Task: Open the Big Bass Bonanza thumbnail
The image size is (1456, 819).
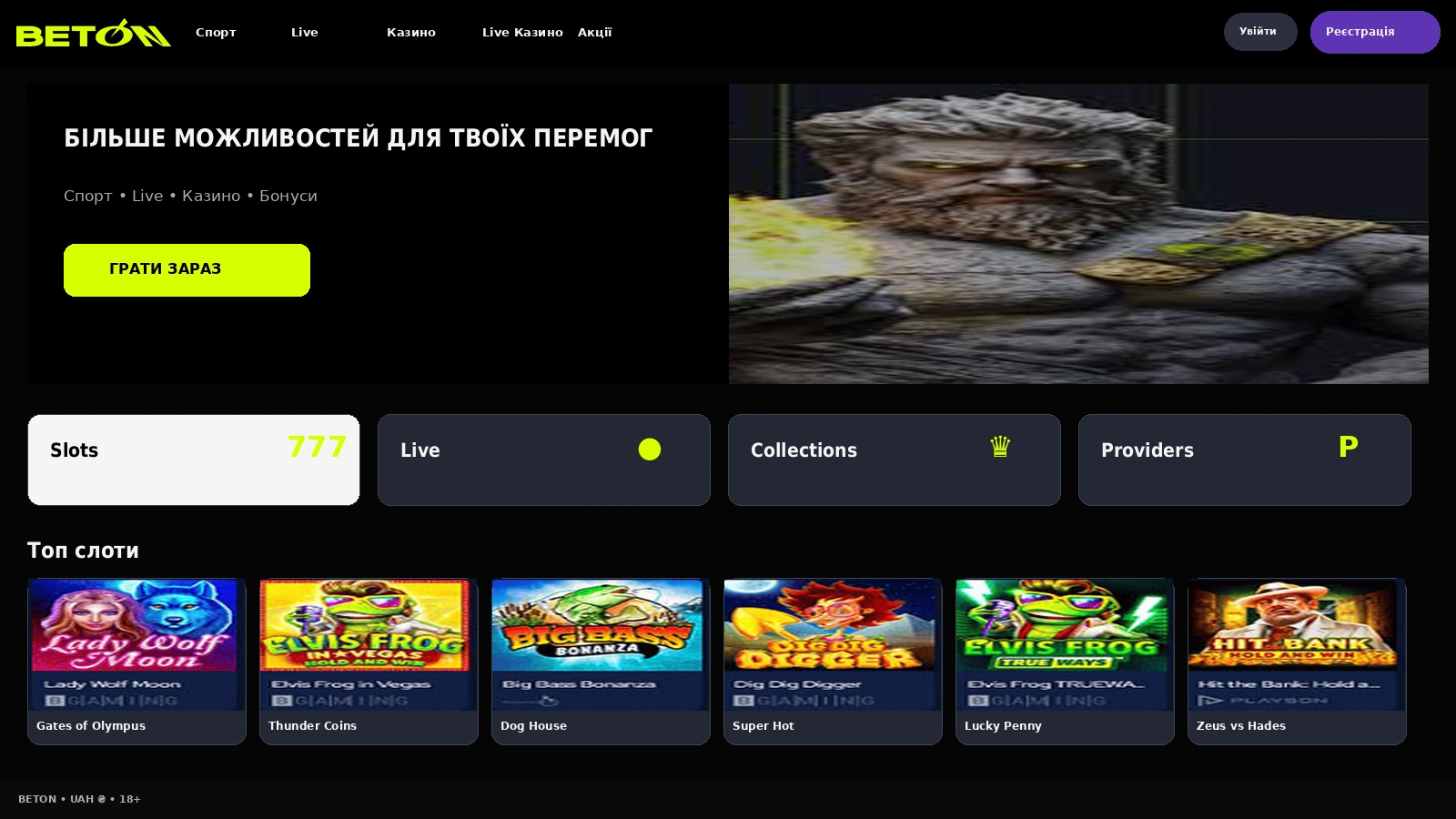Action: pyautogui.click(x=601, y=644)
